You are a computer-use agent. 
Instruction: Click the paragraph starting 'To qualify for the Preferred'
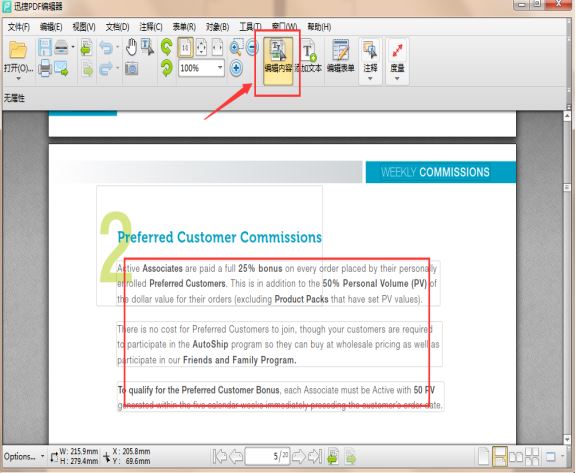(x=280, y=397)
